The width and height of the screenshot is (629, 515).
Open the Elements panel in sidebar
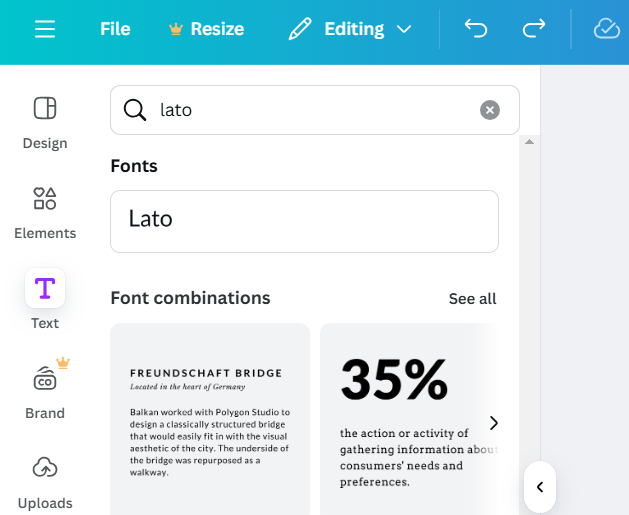click(45, 212)
